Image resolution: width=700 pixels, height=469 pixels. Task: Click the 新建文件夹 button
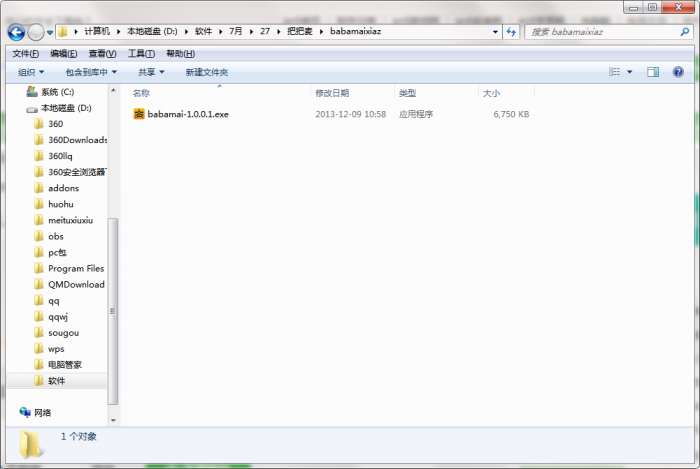(207, 72)
